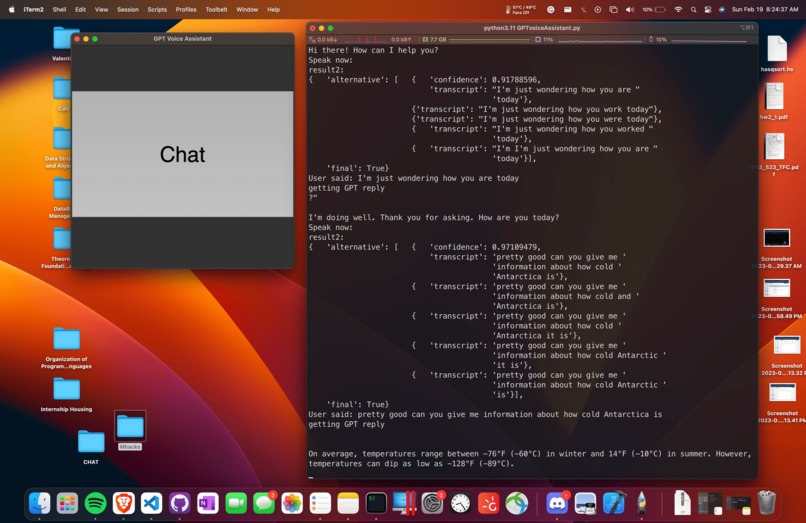Launch Spotify from the dock
The width and height of the screenshot is (806, 523).
click(95, 503)
